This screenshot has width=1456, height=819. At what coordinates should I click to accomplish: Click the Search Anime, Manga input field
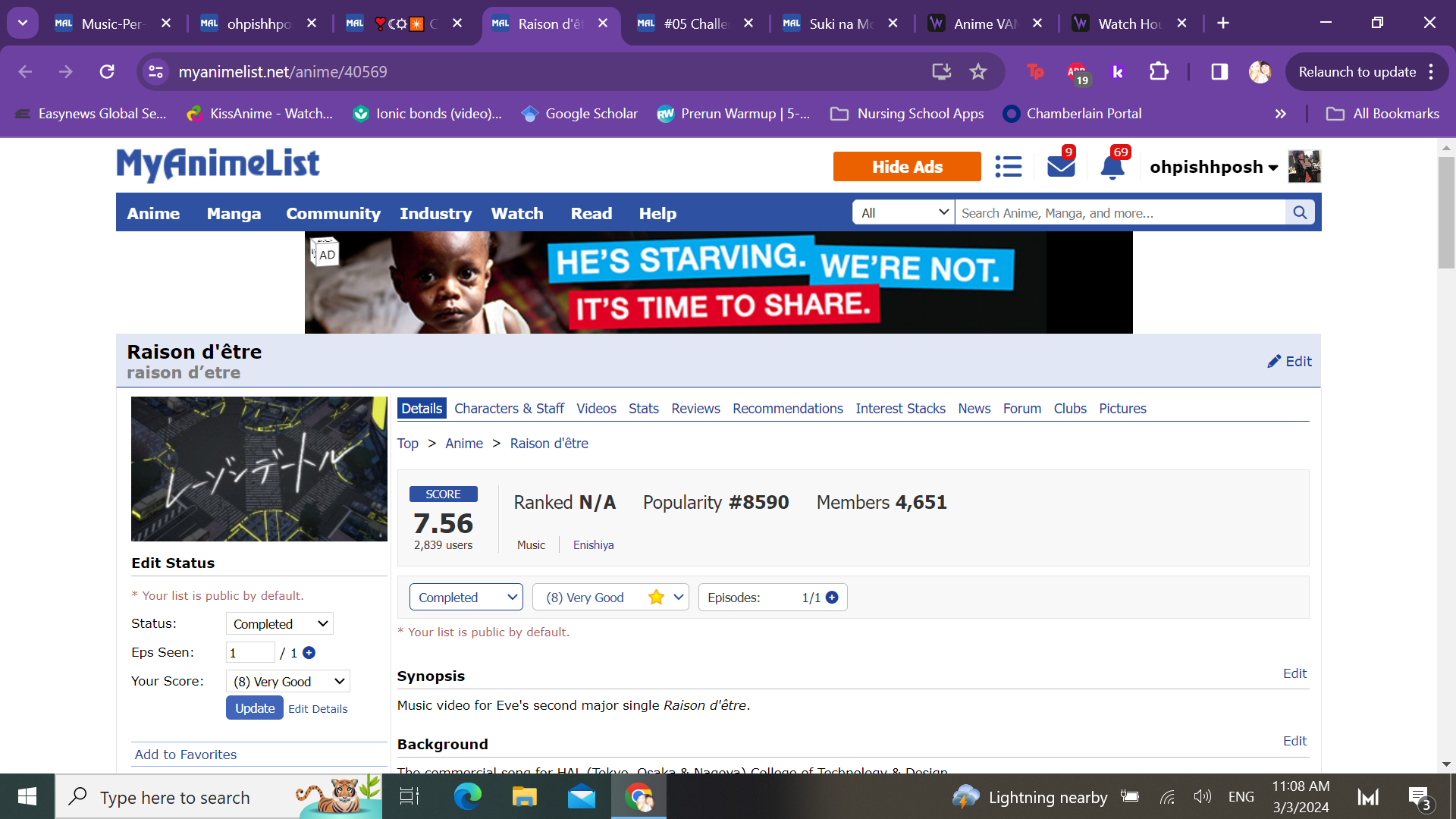pyautogui.click(x=1119, y=213)
